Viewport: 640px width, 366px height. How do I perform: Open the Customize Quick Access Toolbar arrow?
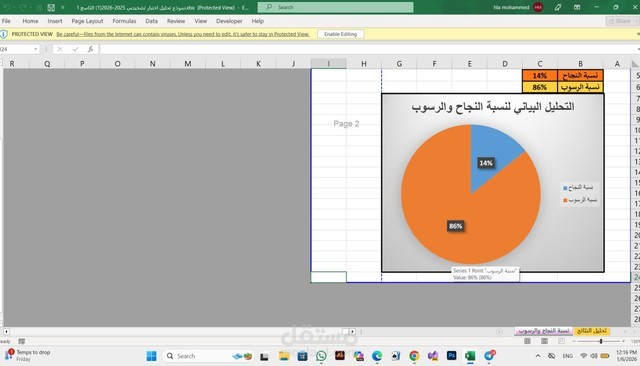pyautogui.click(x=62, y=7)
